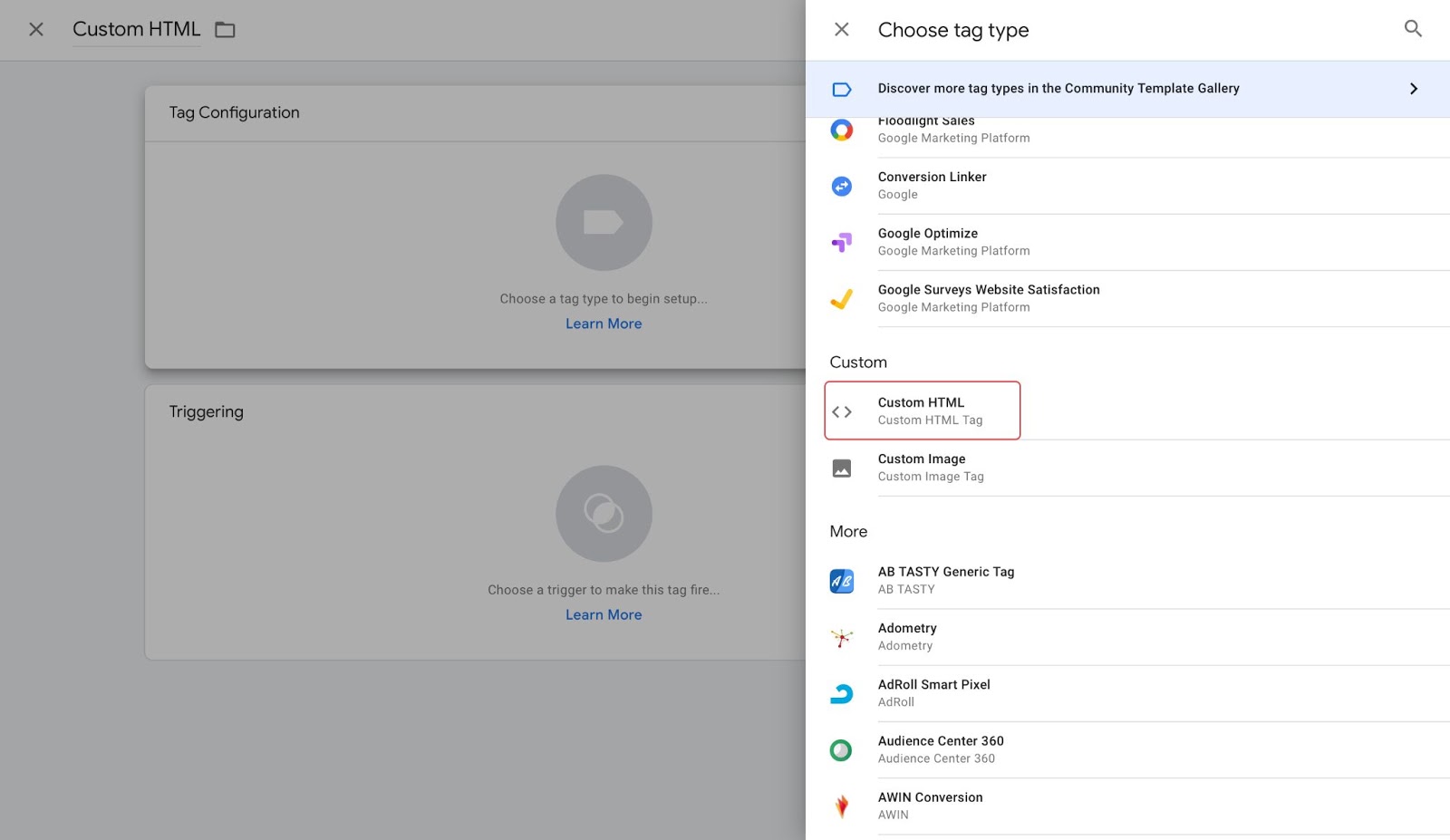Click the Triggering placeholder circle
The width and height of the screenshot is (1450, 840).
pyautogui.click(x=604, y=514)
